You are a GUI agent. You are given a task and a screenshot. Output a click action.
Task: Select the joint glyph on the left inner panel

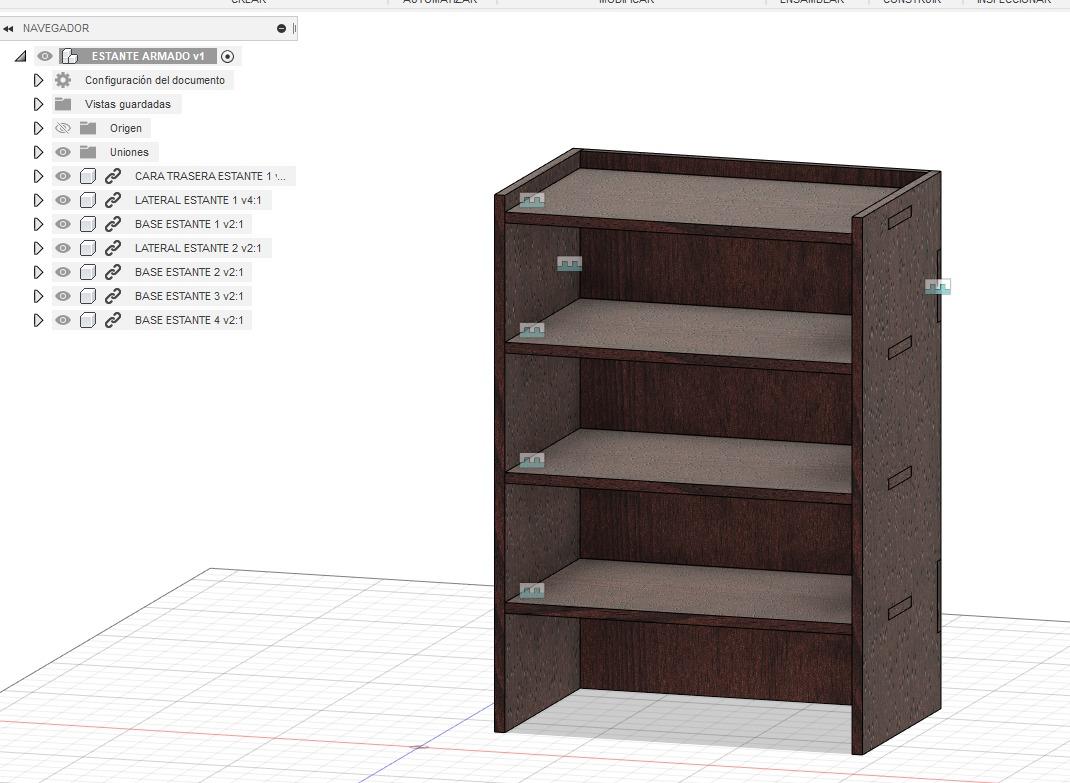pyautogui.click(x=569, y=264)
